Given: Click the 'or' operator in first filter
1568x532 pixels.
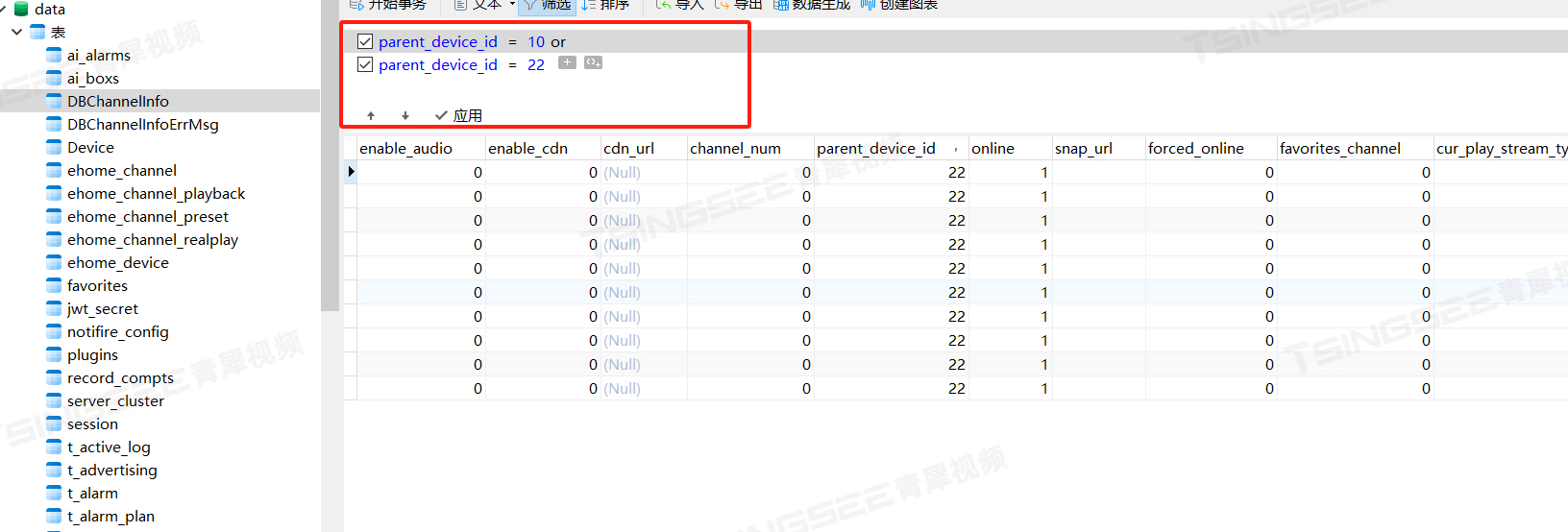Looking at the screenshot, I should click(x=558, y=41).
